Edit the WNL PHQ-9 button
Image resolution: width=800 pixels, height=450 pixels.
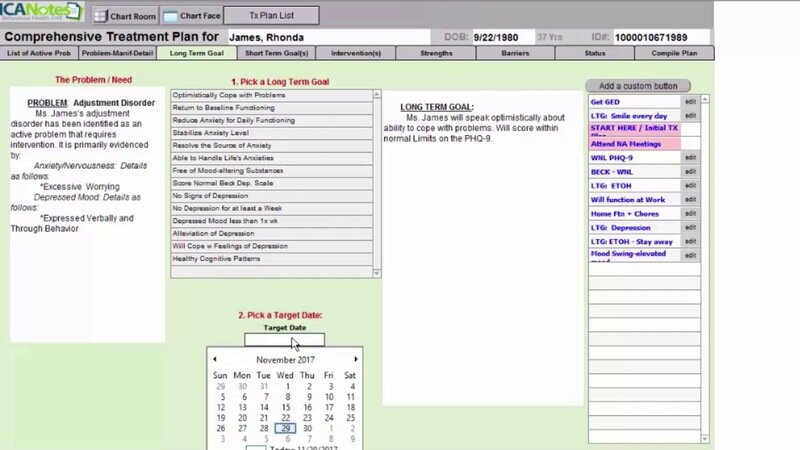690,158
